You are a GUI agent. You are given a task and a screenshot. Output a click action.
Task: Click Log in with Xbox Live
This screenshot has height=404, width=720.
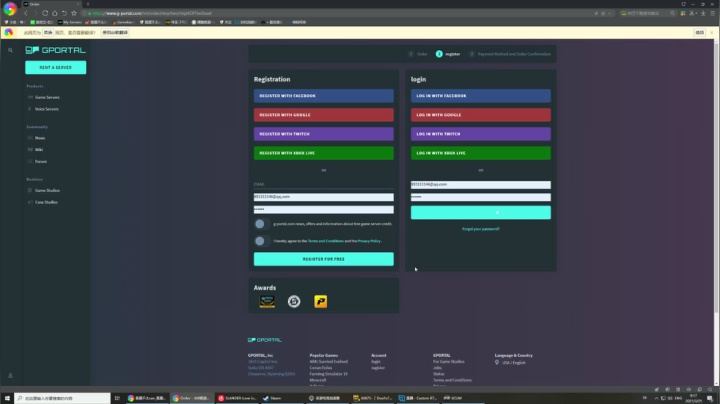(481, 153)
